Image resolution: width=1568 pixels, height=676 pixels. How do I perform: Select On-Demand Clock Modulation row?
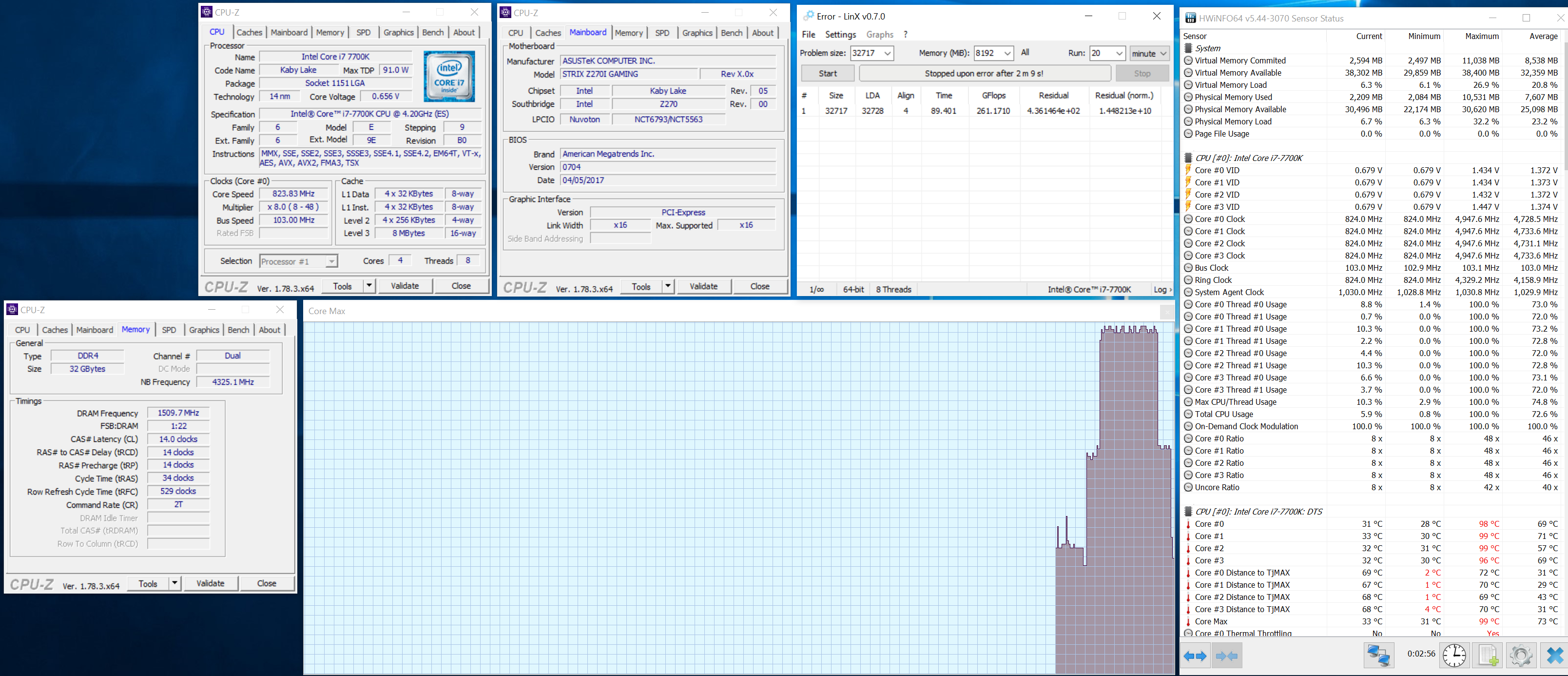pos(1373,426)
